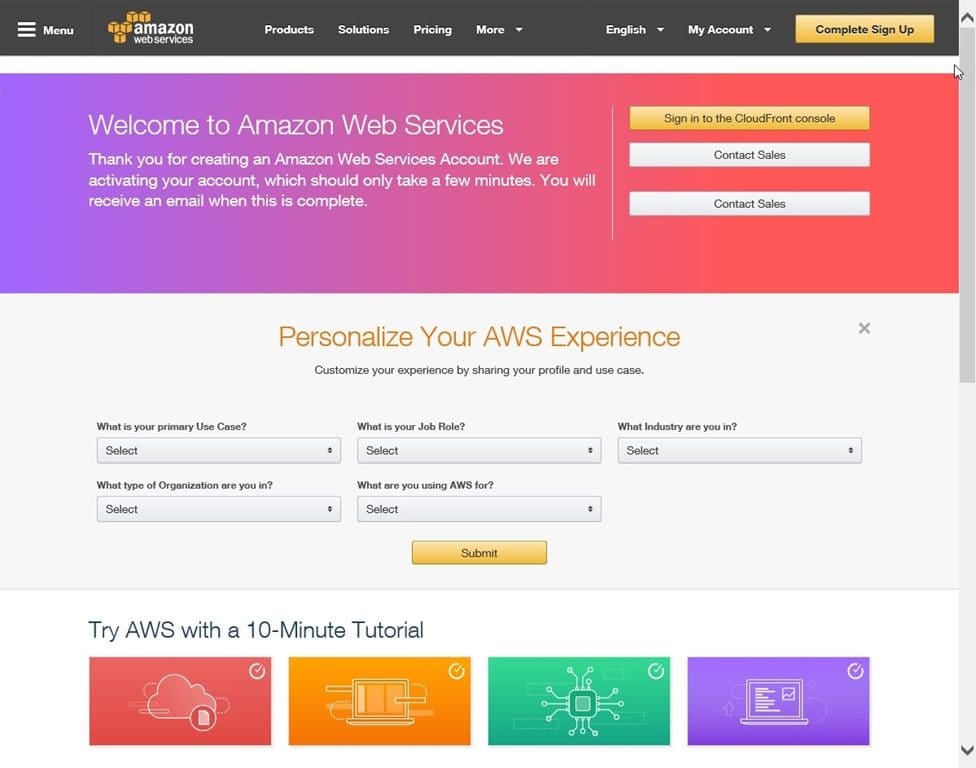Open the Products menu
976x768 pixels.
pos(289,29)
